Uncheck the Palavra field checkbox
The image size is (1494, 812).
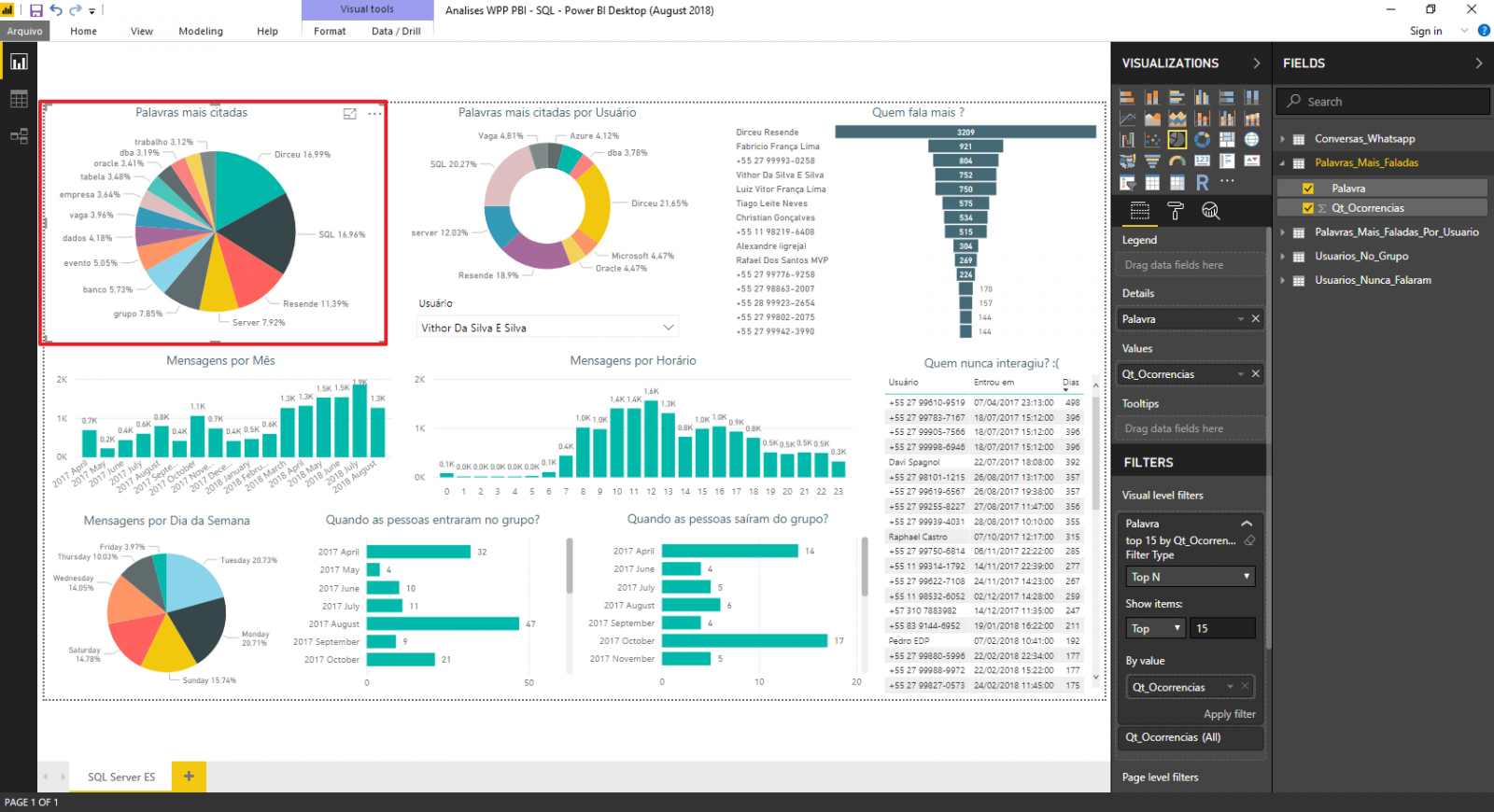pos(1308,189)
